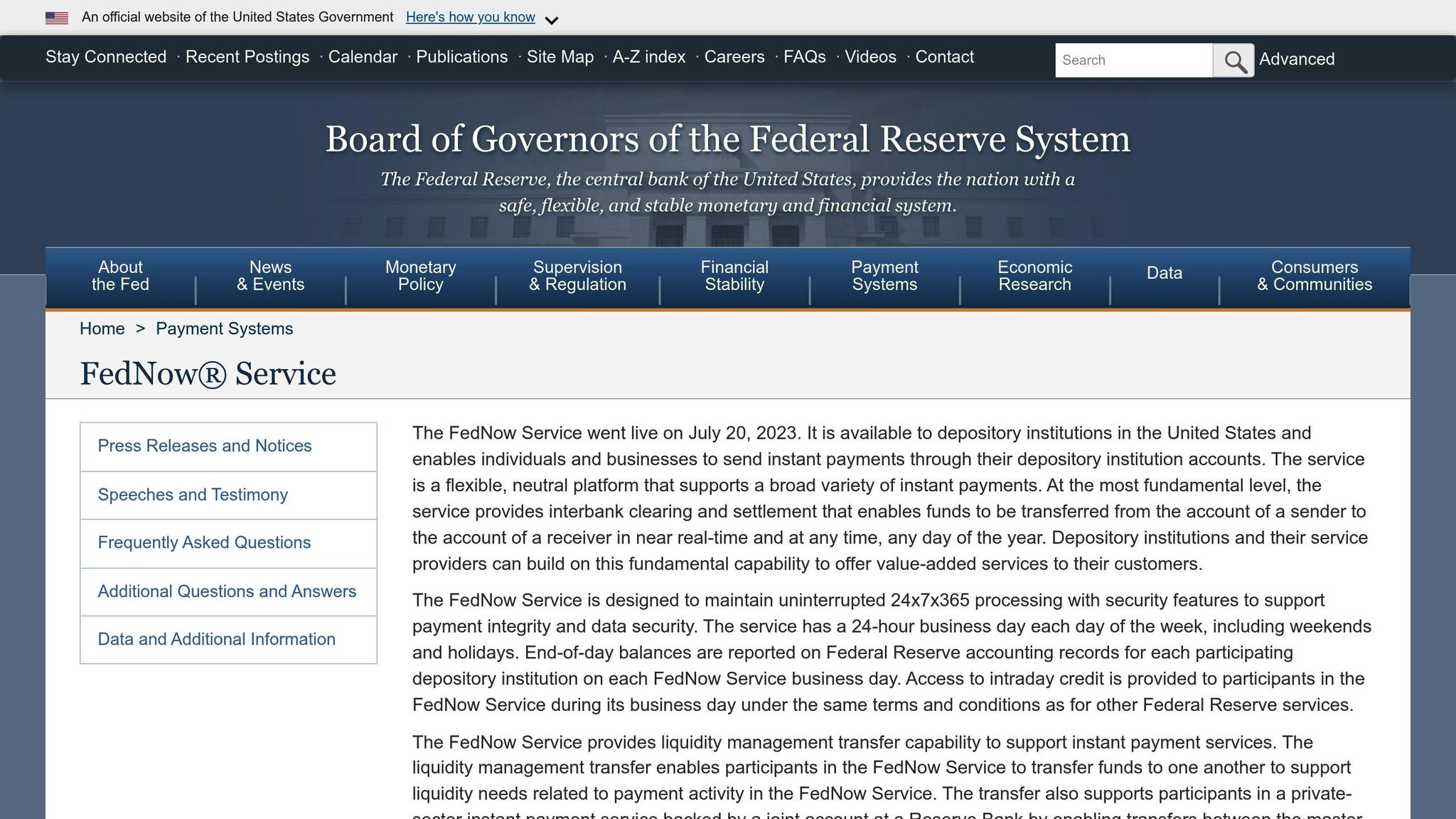Go to Frequently Asked Questions
This screenshot has width=1456, height=819.
(x=204, y=542)
